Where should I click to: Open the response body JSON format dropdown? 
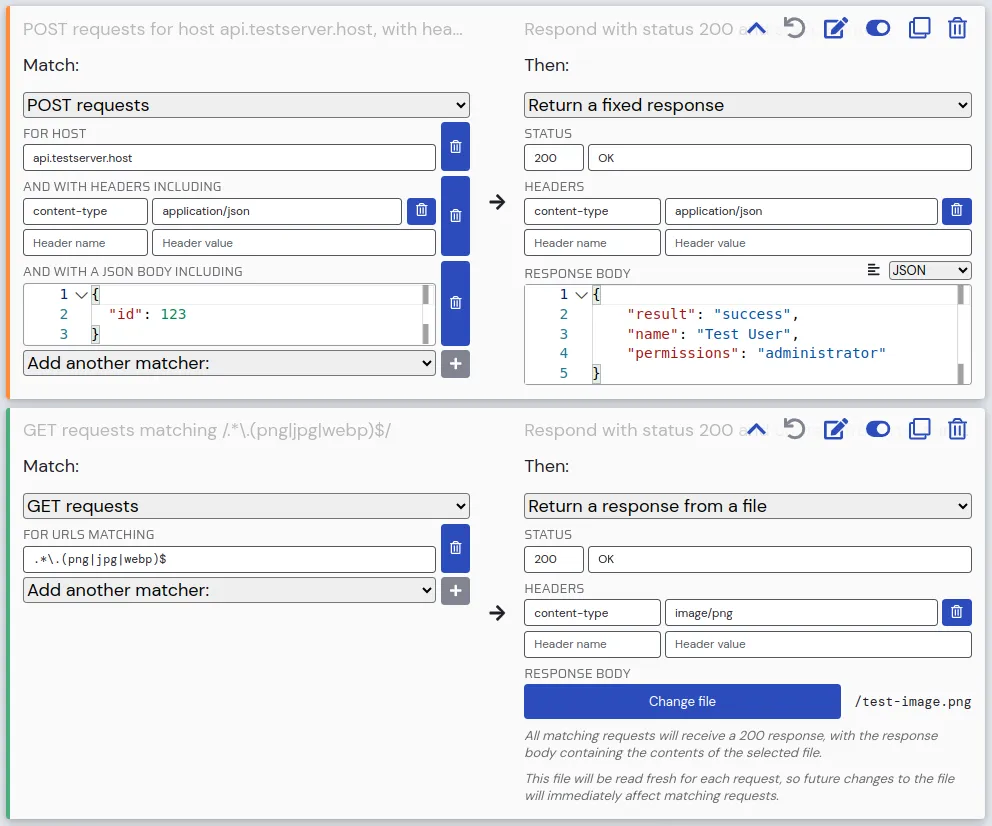[929, 270]
